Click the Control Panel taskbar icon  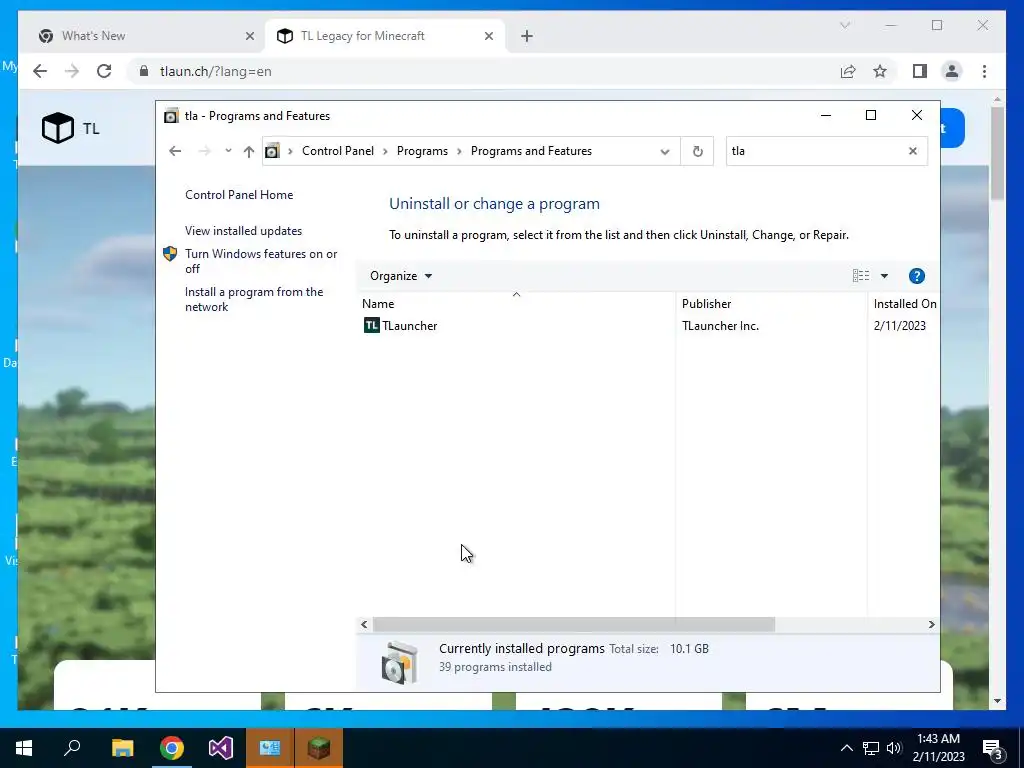tap(270, 748)
